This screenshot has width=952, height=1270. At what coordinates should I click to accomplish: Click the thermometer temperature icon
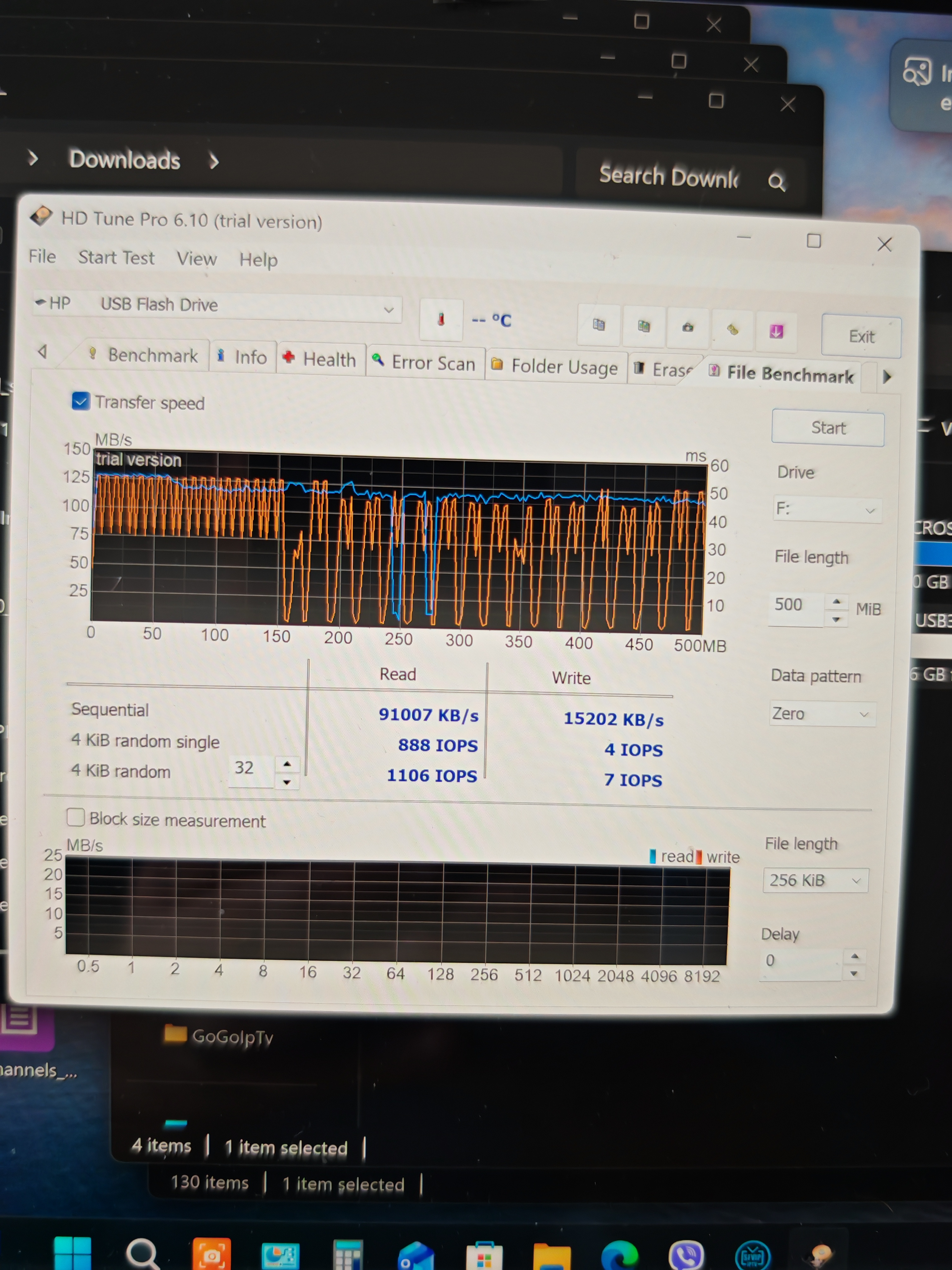coord(441,320)
